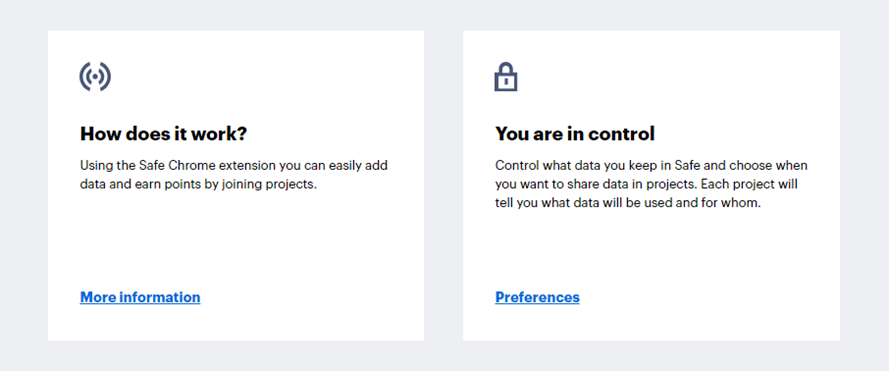Click the outer left arc of signal icon

click(82, 77)
